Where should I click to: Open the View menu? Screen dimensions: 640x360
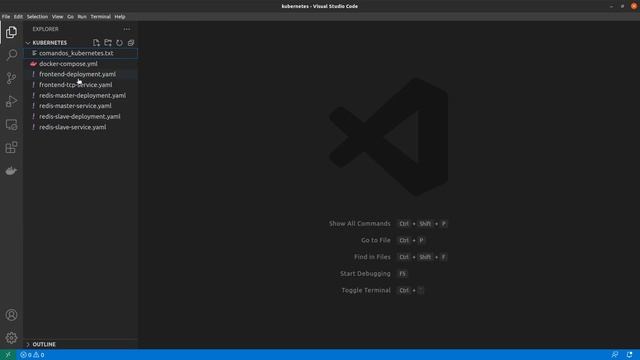[x=58, y=17]
